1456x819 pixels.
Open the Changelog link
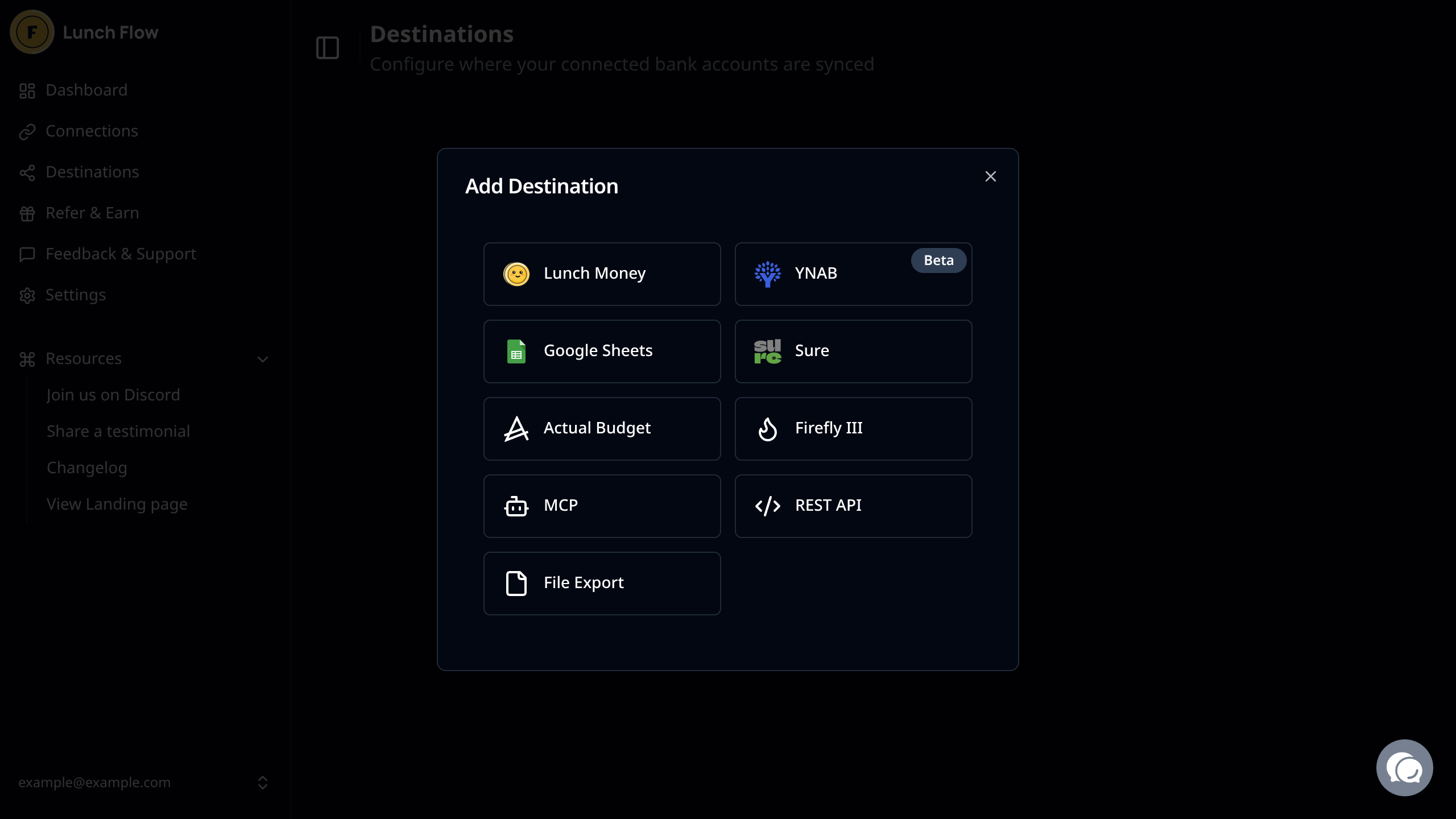click(87, 468)
